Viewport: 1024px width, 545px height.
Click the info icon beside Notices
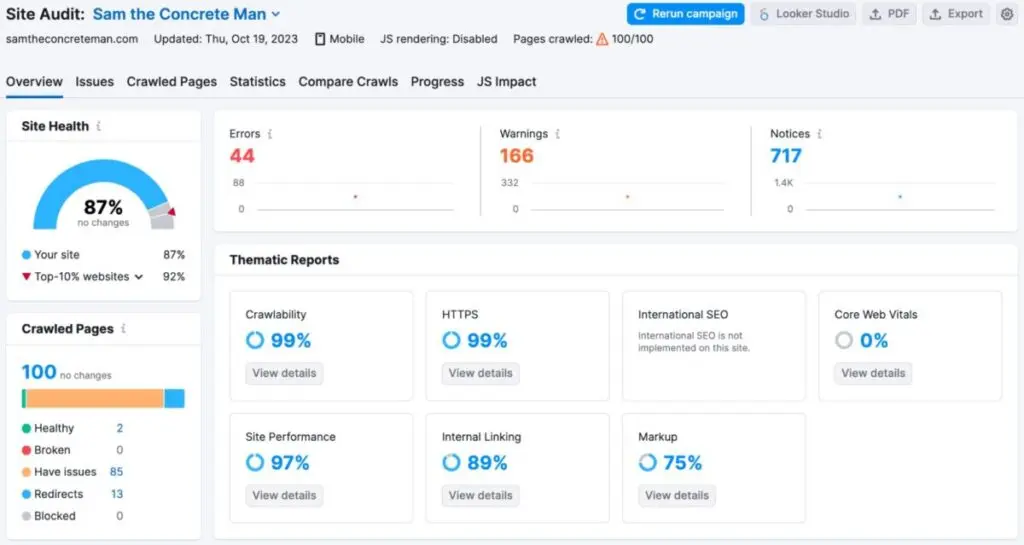[819, 134]
